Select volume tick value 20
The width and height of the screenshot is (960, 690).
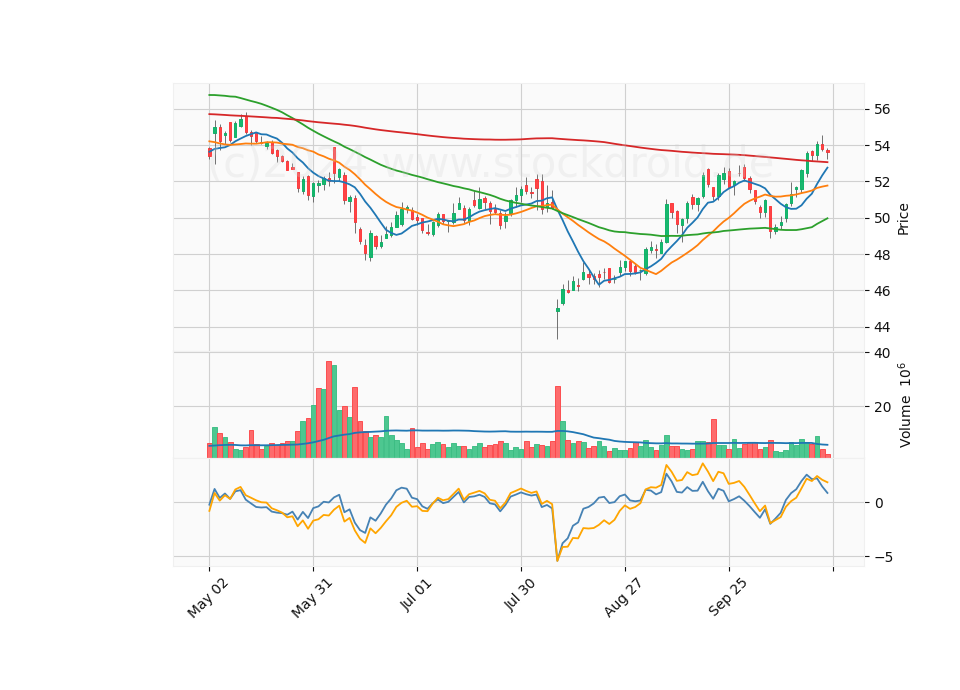point(882,407)
